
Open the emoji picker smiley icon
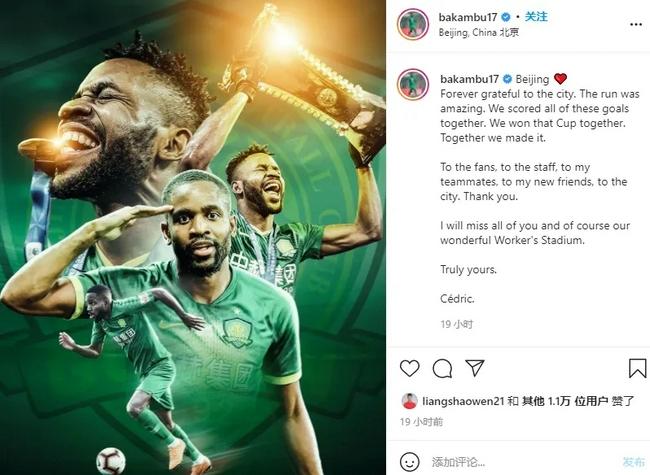click(410, 462)
